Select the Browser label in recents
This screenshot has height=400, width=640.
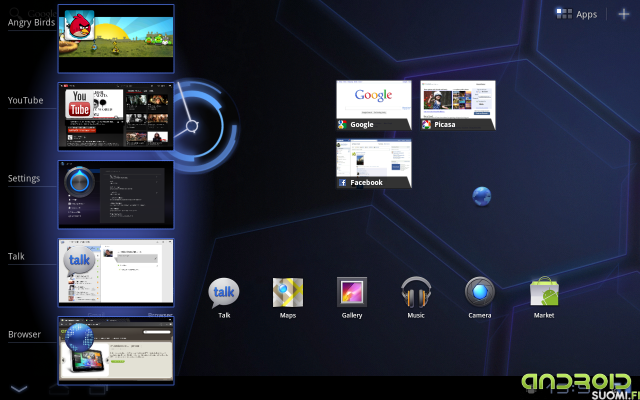point(24,334)
